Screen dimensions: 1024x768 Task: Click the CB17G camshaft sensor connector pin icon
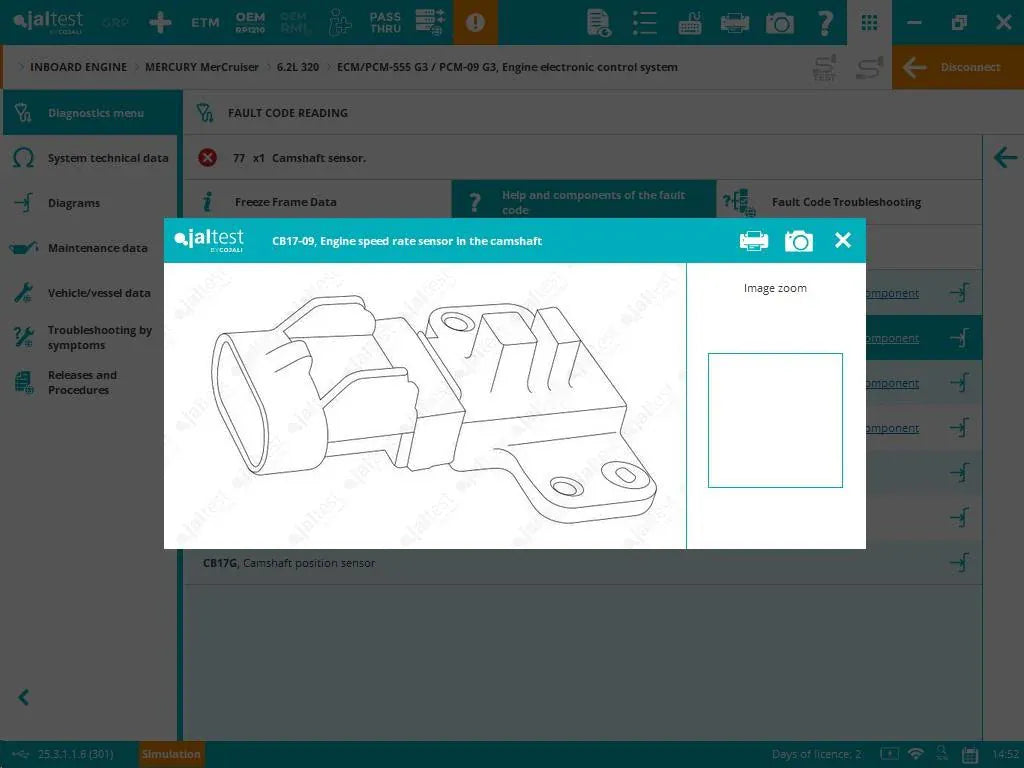pos(959,562)
